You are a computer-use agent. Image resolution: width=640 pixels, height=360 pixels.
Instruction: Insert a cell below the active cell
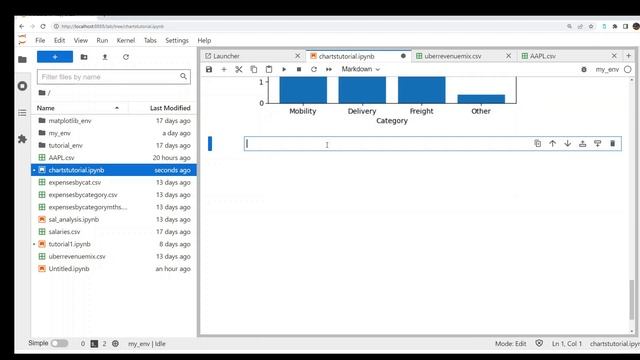[x=598, y=143]
